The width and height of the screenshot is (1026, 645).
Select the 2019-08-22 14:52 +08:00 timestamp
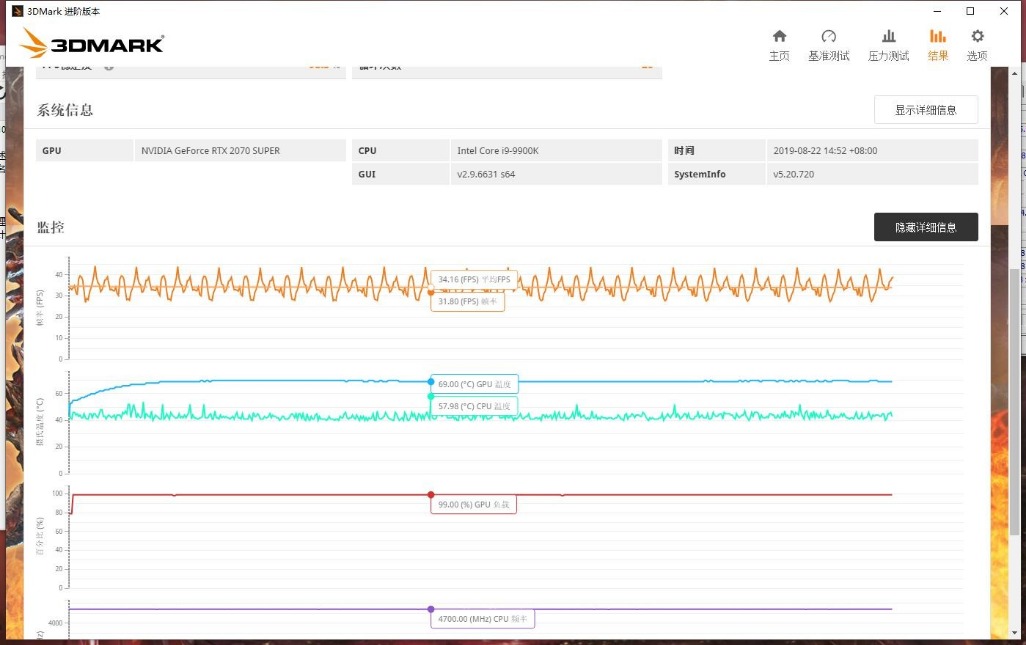[x=825, y=150]
